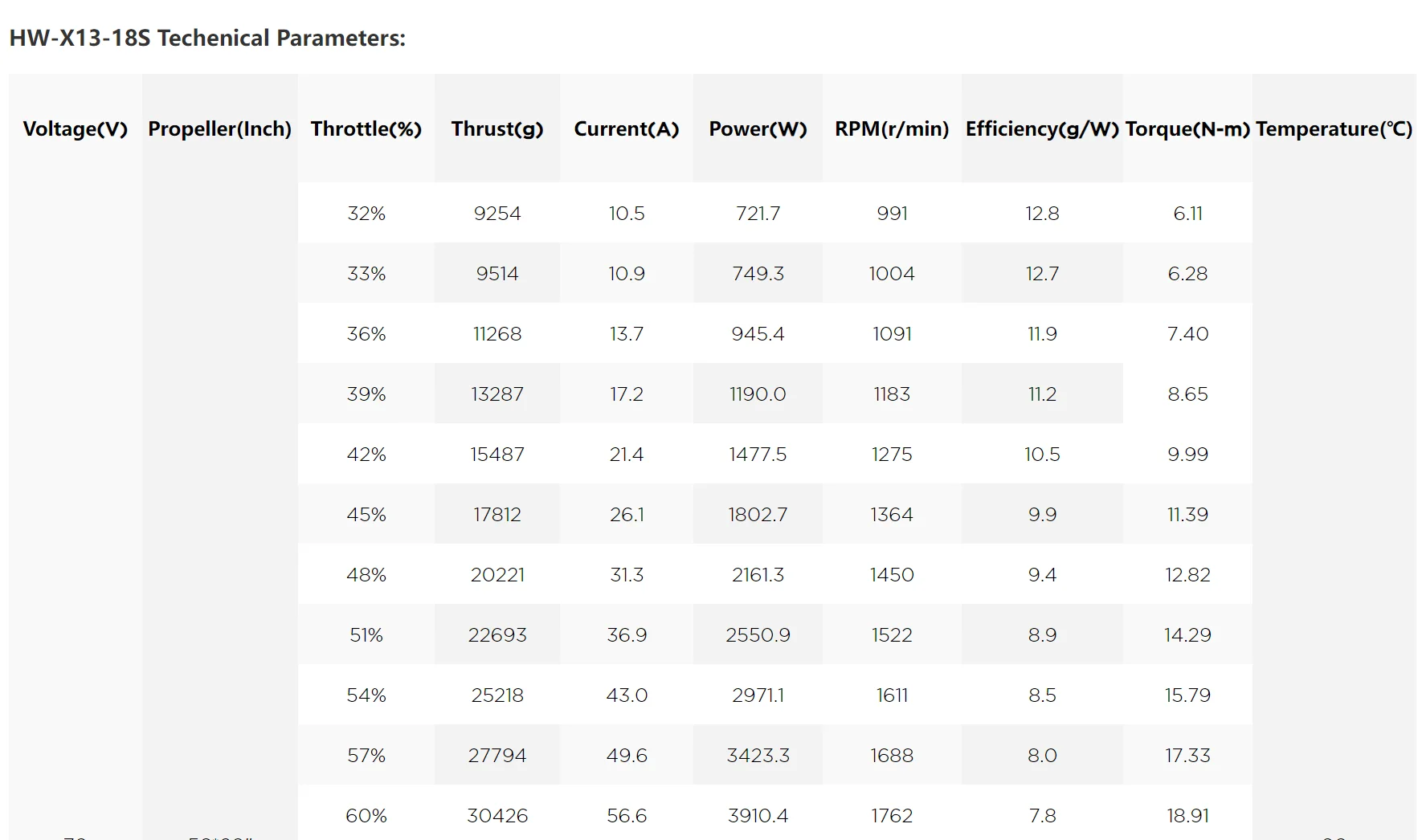Select the Torque(N-m) column header
Screen dimensions: 1418x840
[1187, 128]
